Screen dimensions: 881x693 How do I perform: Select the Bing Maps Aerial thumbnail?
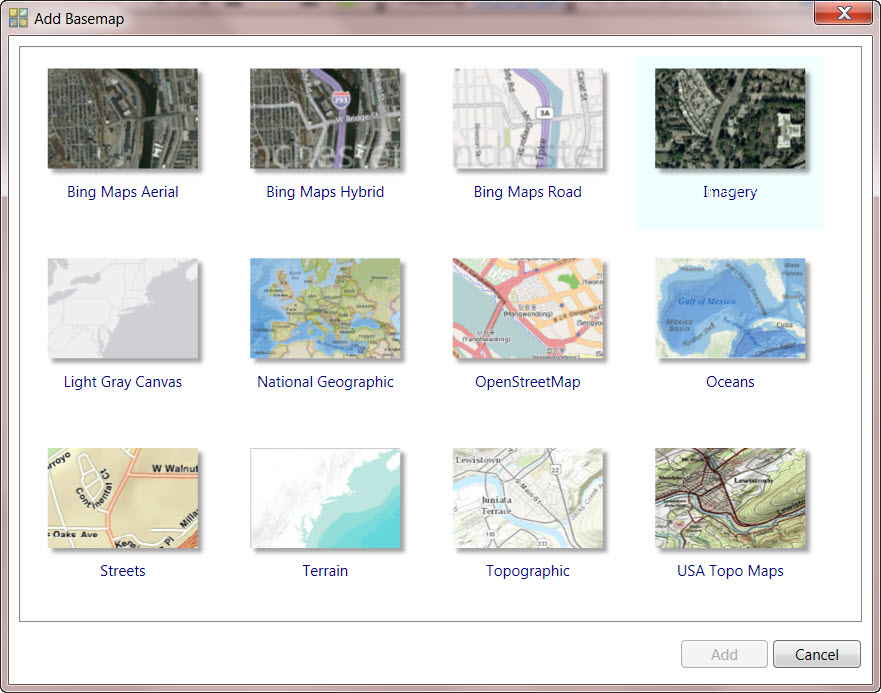click(122, 119)
